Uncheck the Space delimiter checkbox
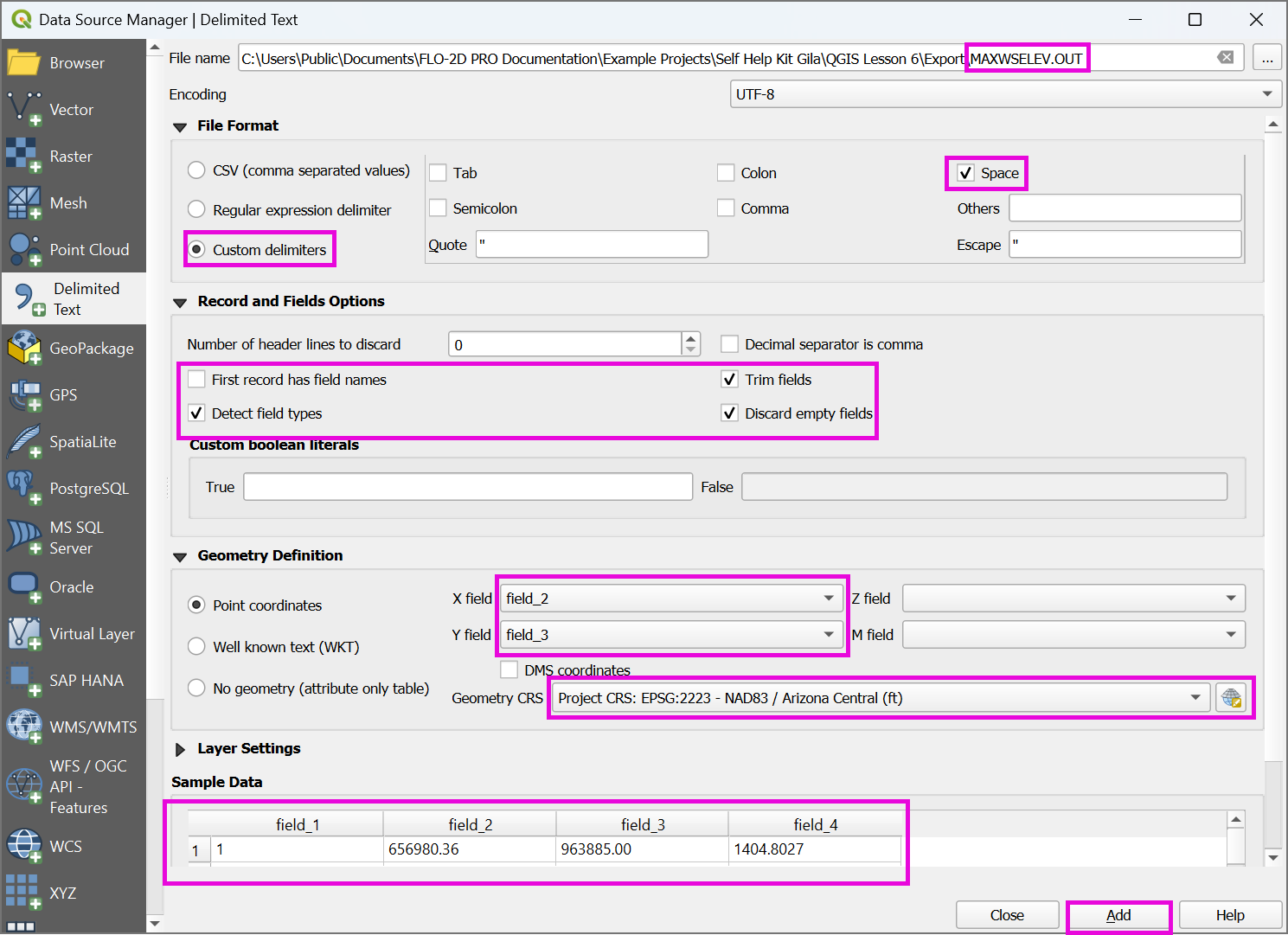 coord(965,173)
